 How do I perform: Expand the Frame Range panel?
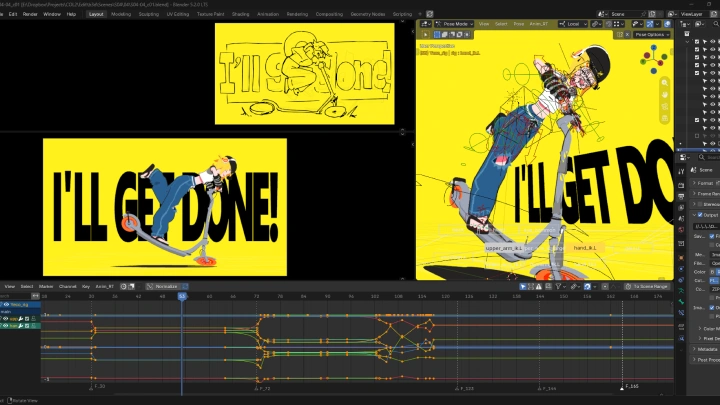coord(705,194)
